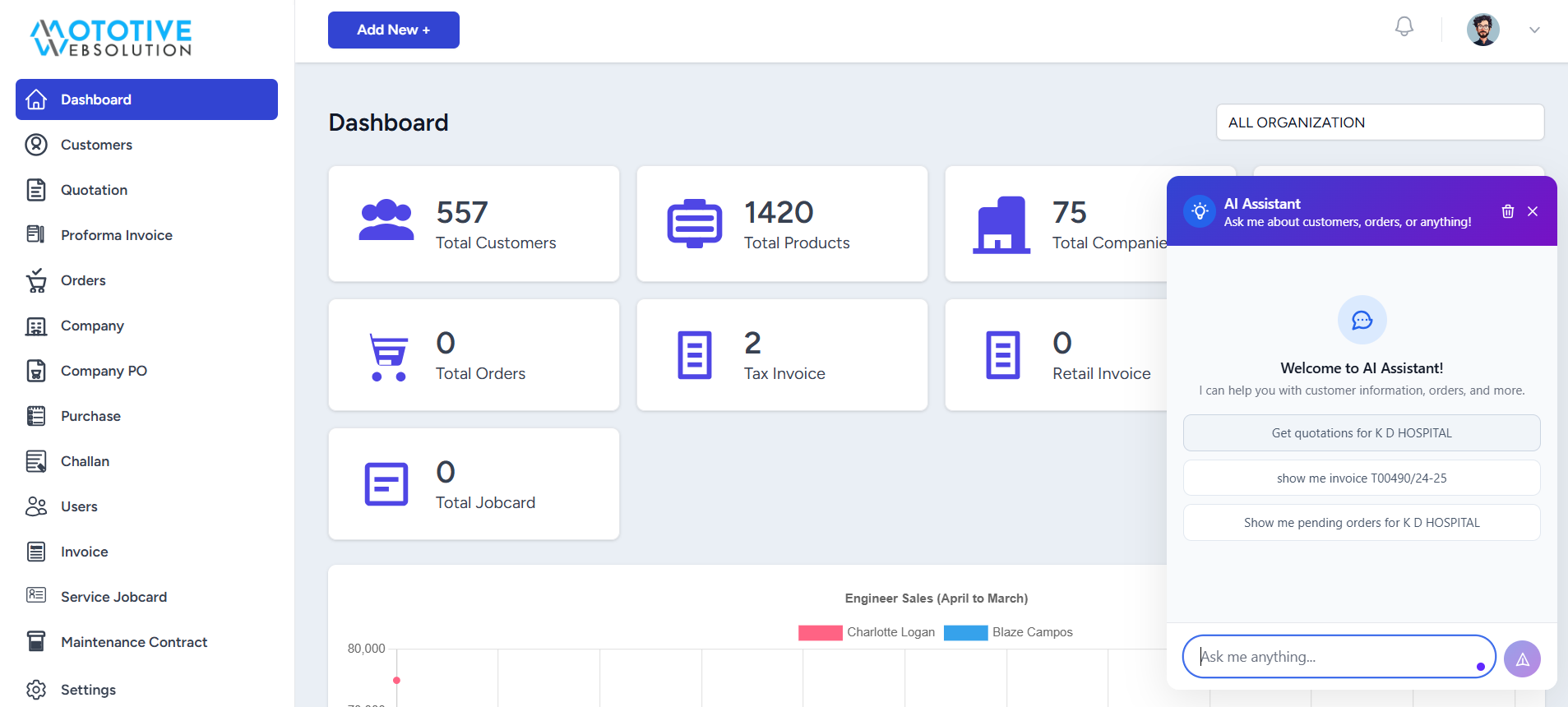Navigate to Service Jobcard section

coord(113,597)
